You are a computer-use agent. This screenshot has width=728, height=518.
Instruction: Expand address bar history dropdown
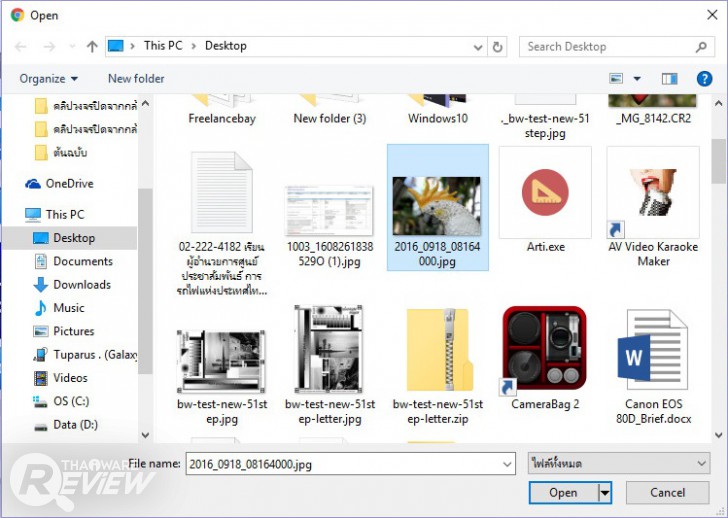478,47
